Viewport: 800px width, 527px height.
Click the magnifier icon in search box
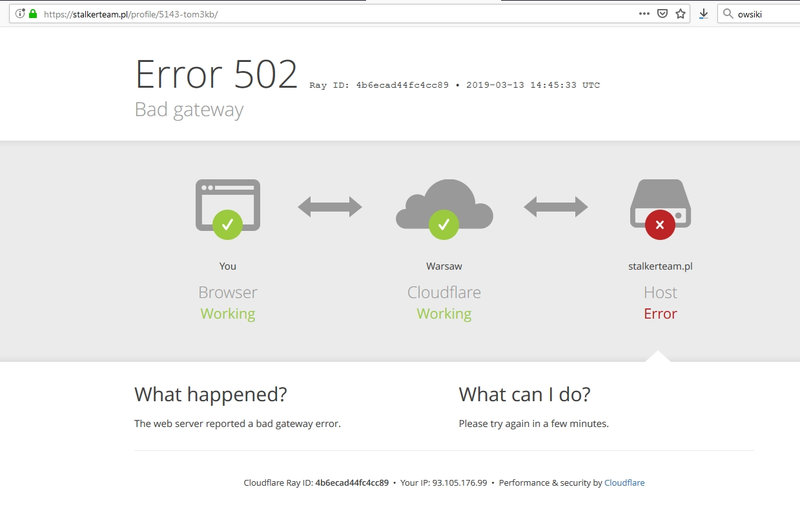[x=727, y=14]
